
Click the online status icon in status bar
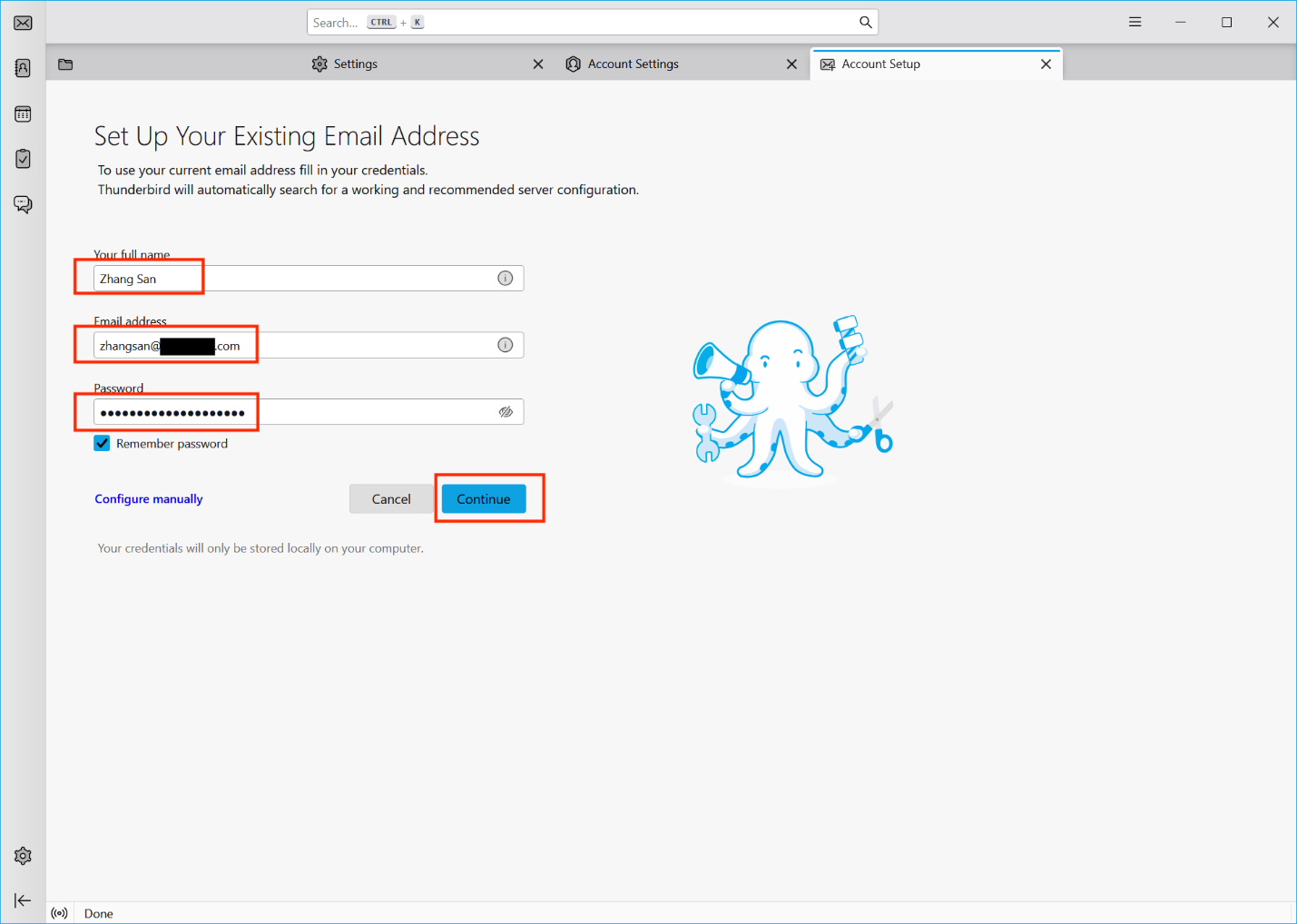60,913
